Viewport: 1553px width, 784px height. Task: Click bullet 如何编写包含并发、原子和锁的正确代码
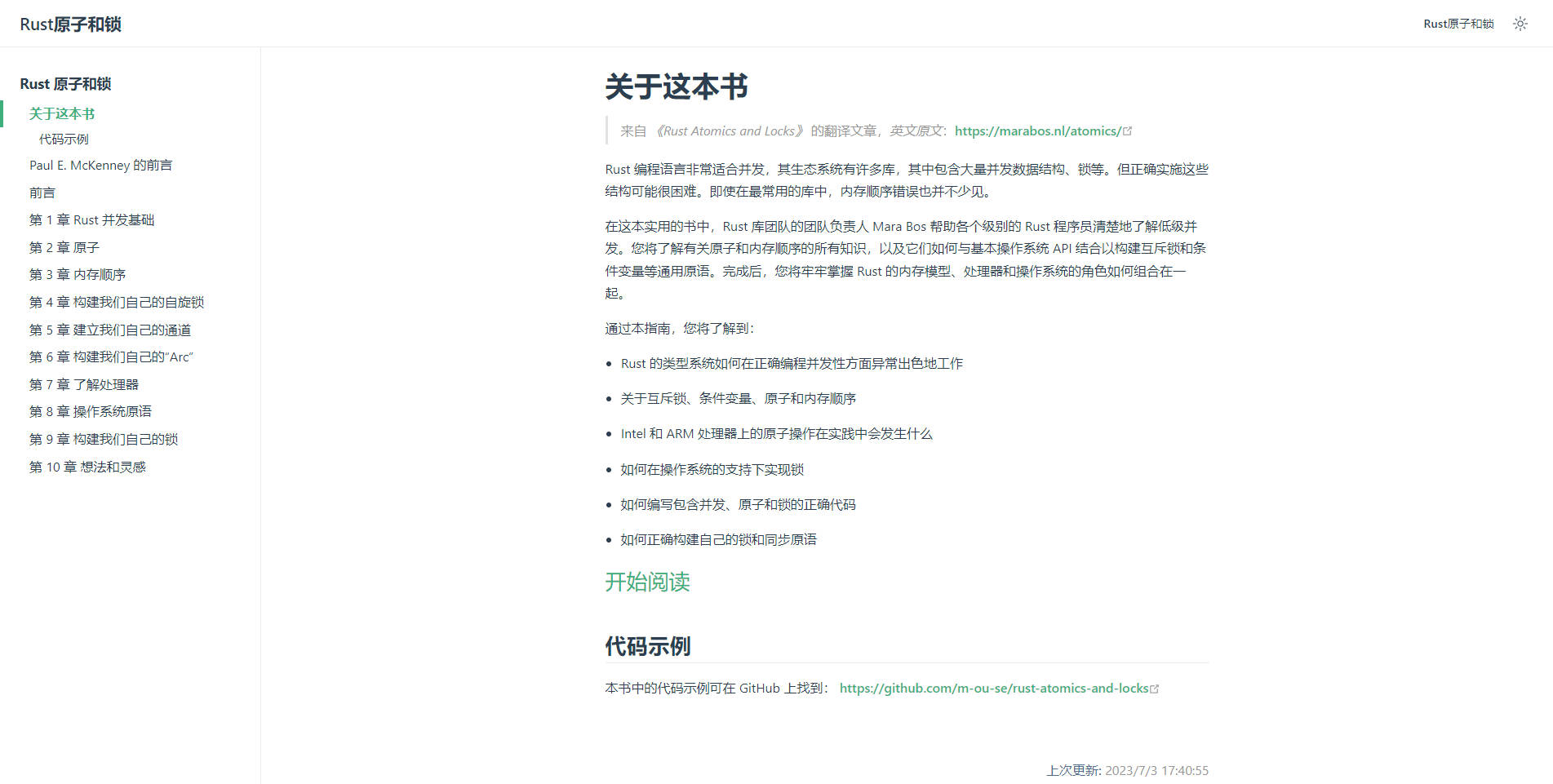pos(738,505)
